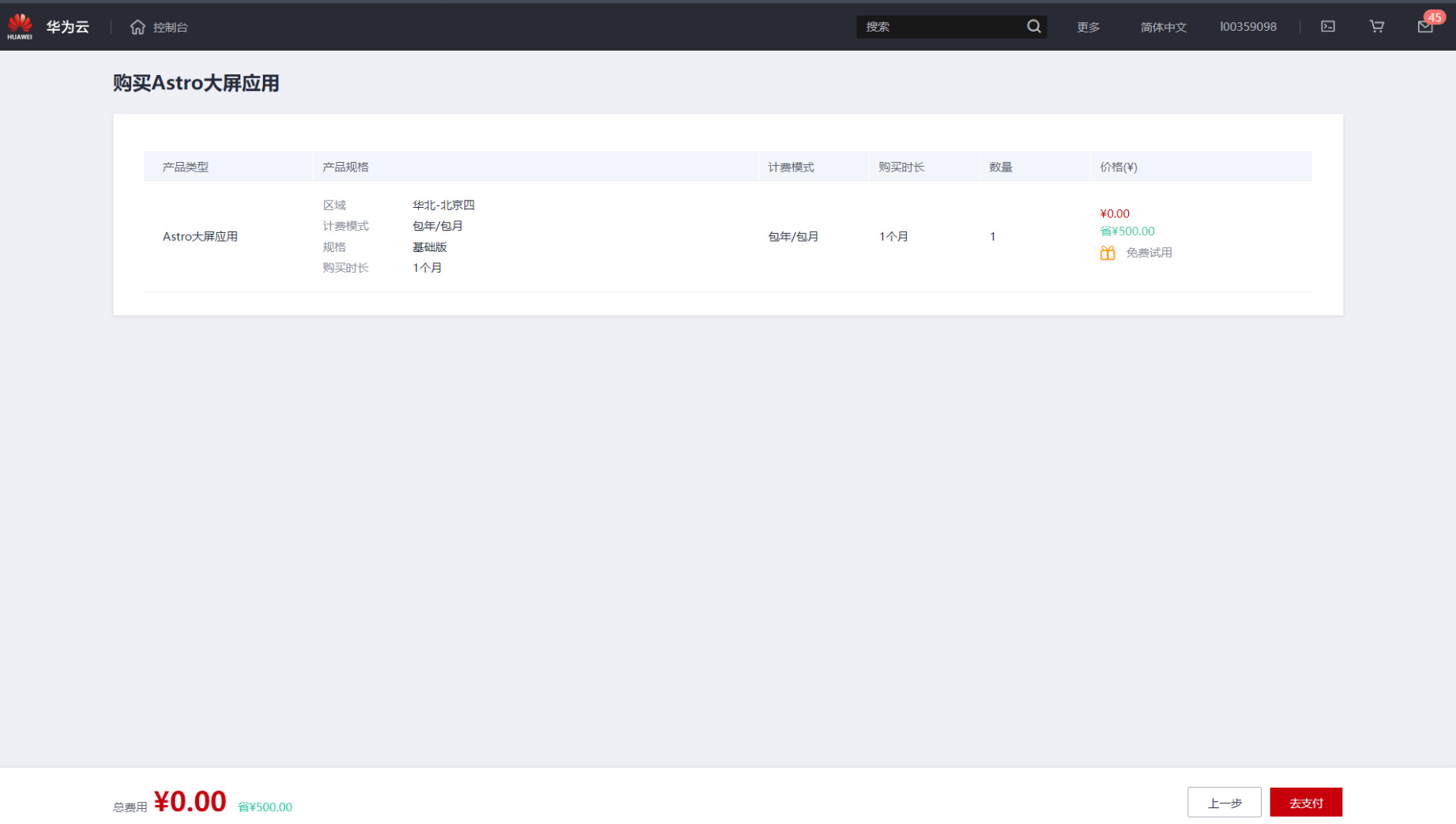Click the 省¥500.00 saving beside the total
The height and width of the screenshot is (824, 1456).
tap(265, 807)
